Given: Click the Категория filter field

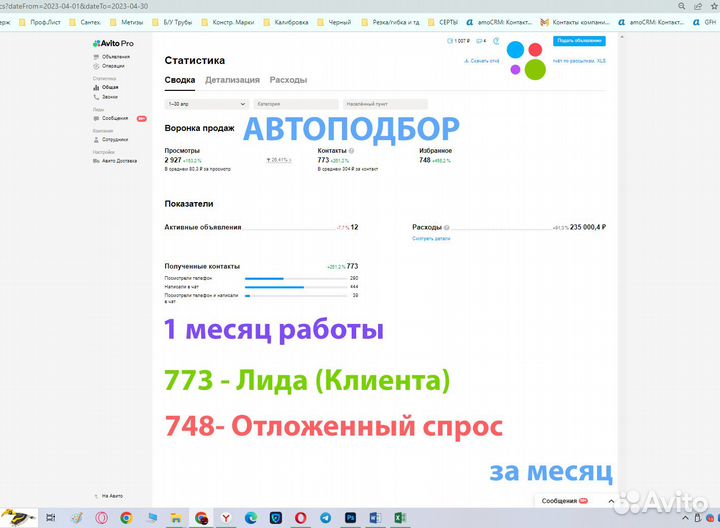Looking at the screenshot, I should (296, 104).
